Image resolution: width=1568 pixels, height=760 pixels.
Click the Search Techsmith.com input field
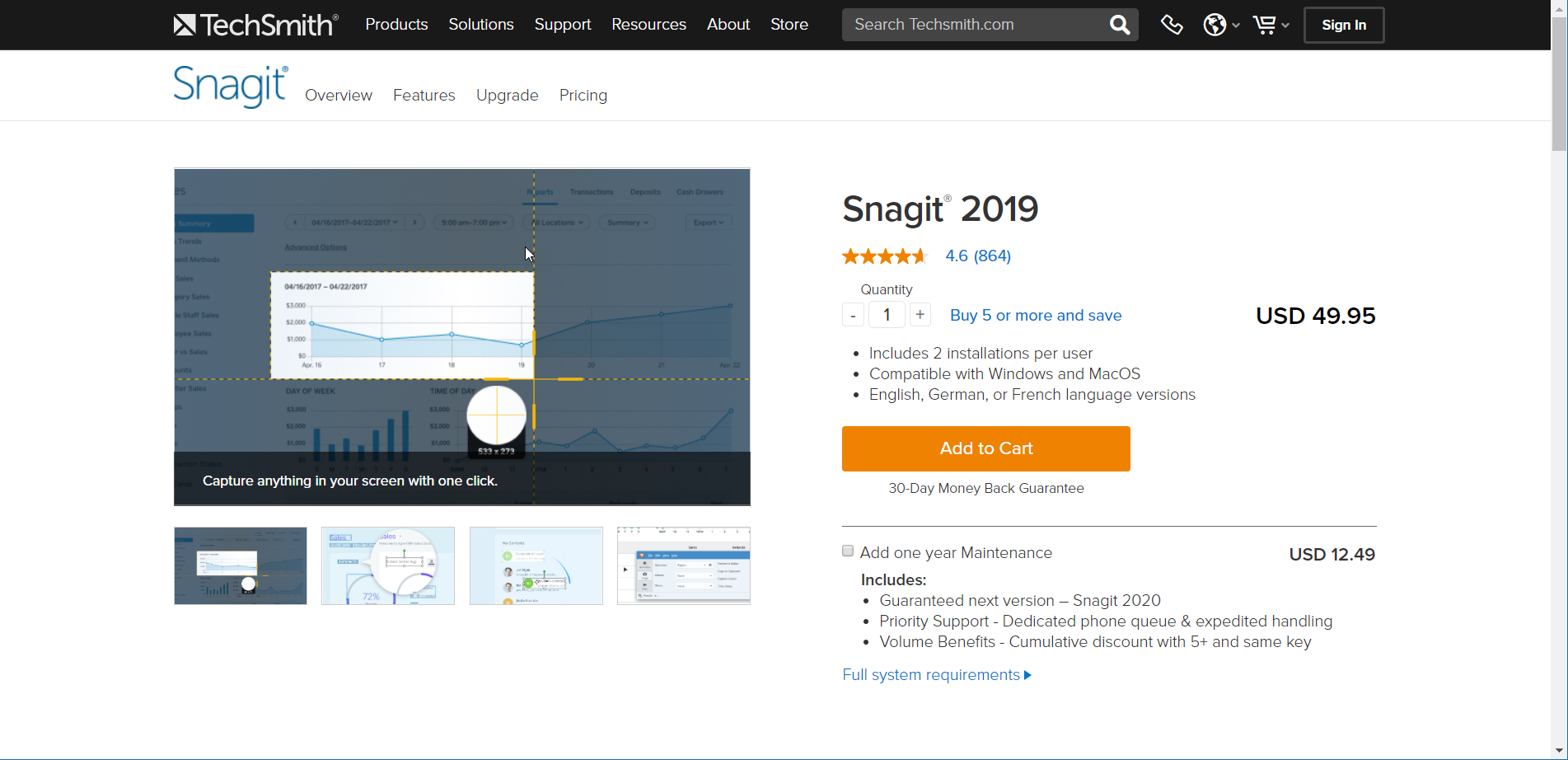pos(972,24)
